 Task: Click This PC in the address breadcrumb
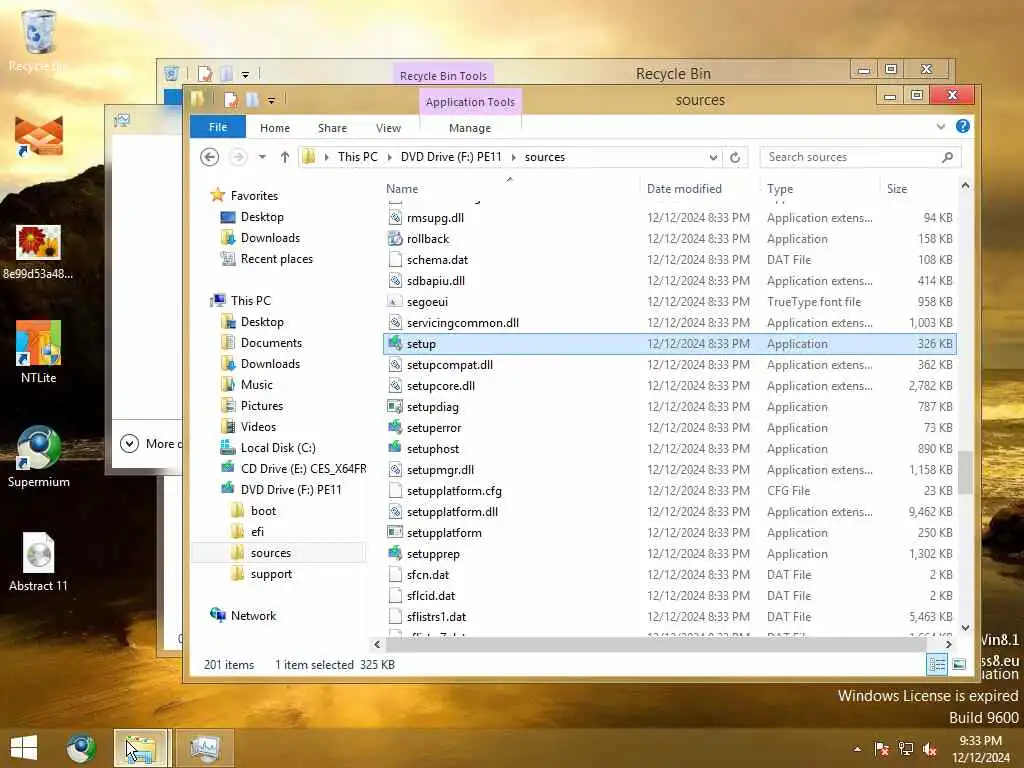358,157
